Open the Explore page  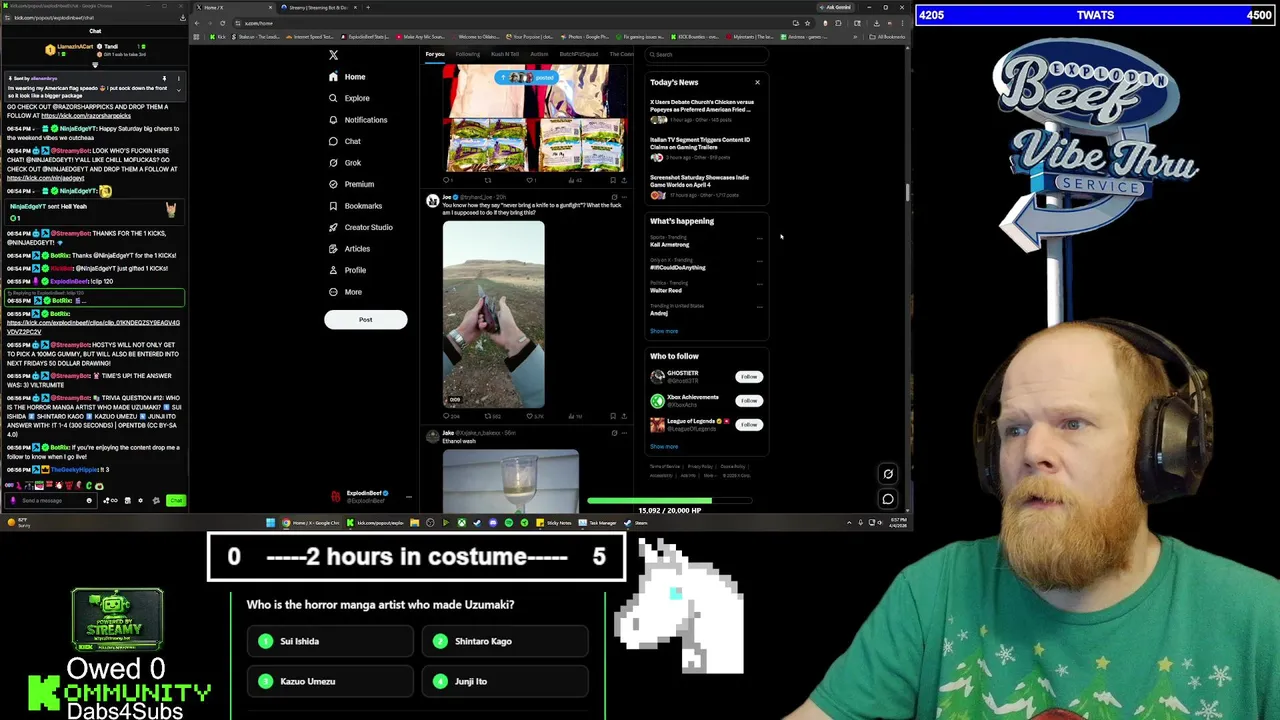[x=349, y=98]
